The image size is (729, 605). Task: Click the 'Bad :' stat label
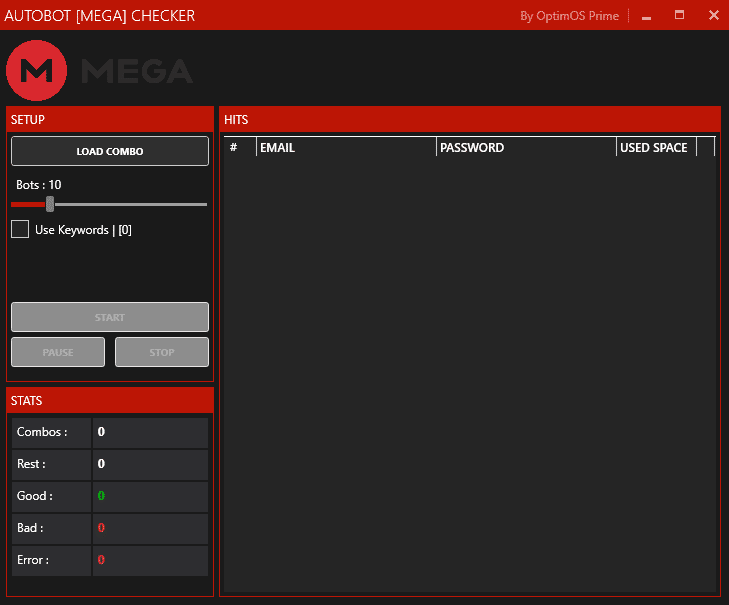coord(30,528)
